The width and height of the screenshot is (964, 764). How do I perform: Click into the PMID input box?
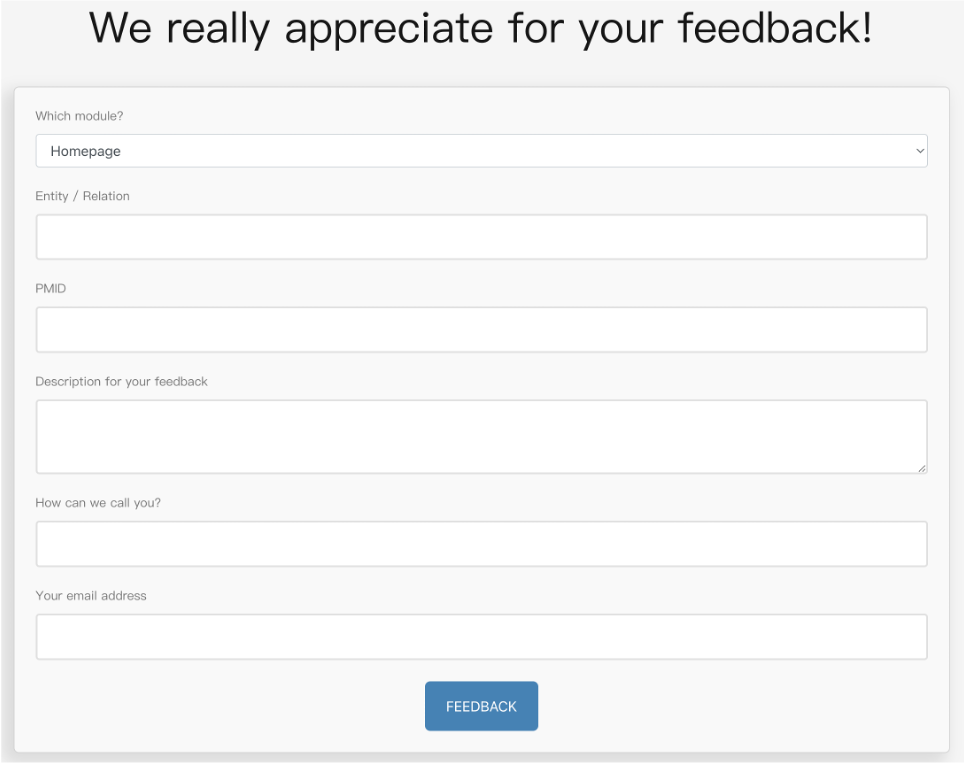(x=480, y=330)
